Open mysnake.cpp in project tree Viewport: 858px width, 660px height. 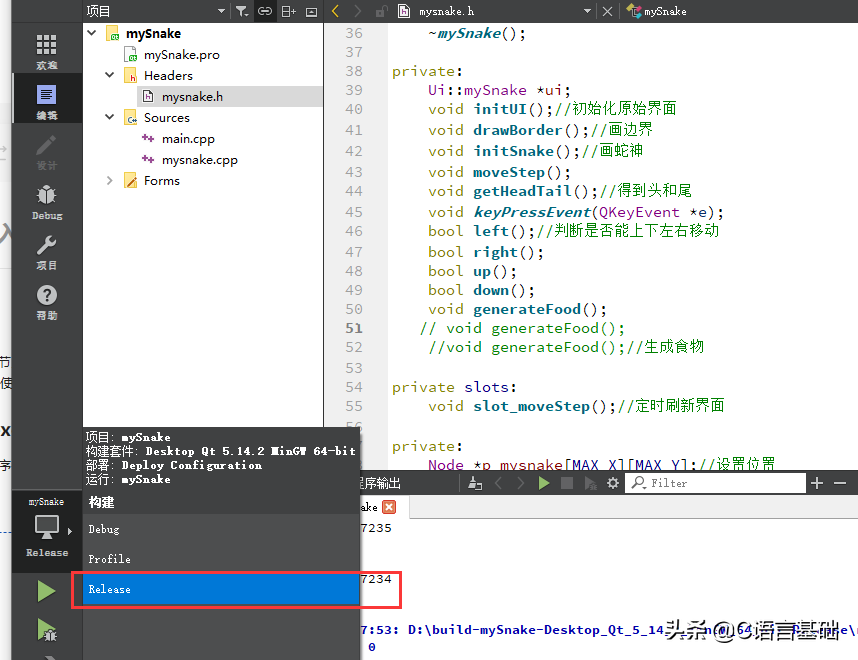pyautogui.click(x=200, y=160)
